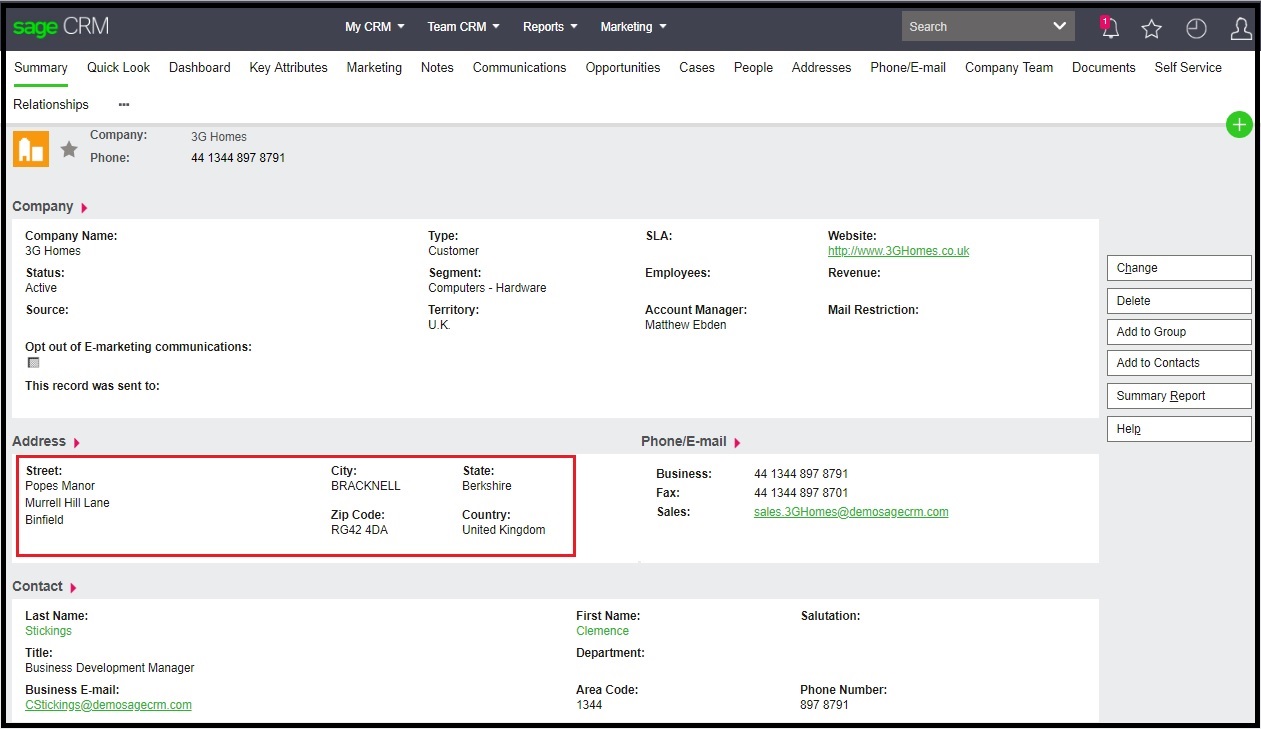Open recent items clock icon
Screen dimensions: 1261x729
point(1196,29)
